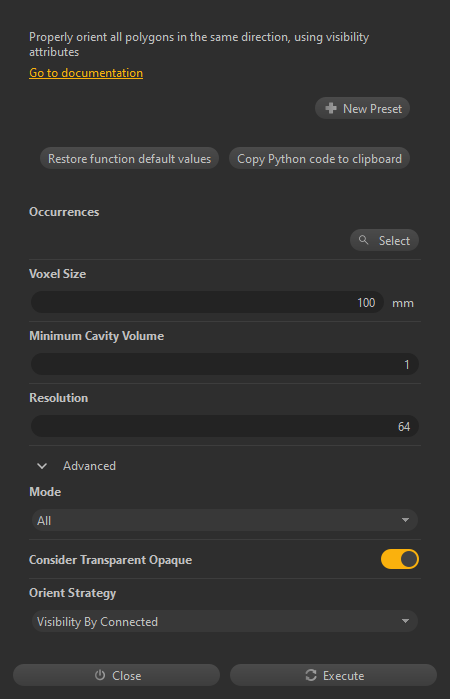Screen dimensions: 450x699
Task: Click the Resolution value field
Action: pos(225,427)
